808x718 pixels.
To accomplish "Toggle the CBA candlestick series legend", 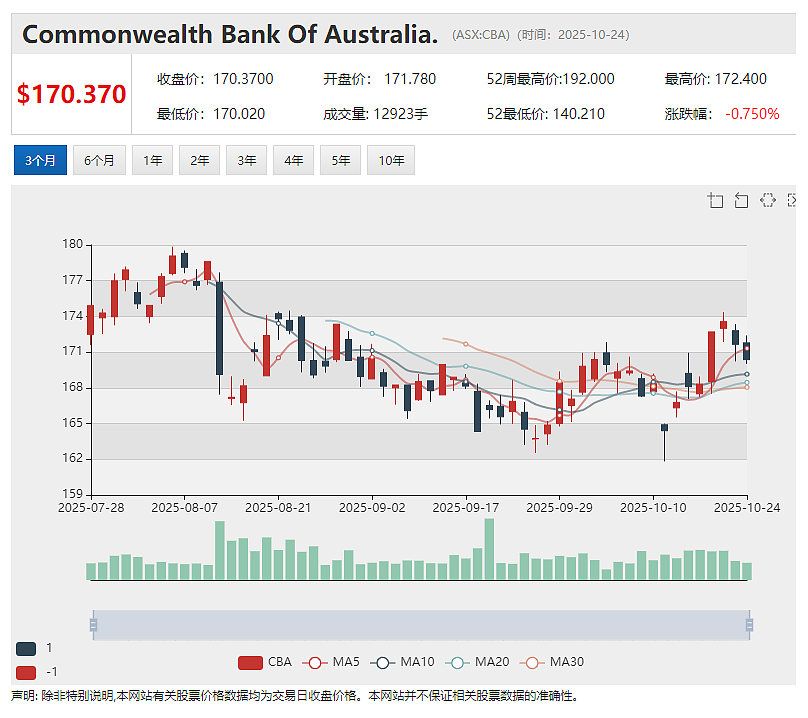I will point(265,662).
